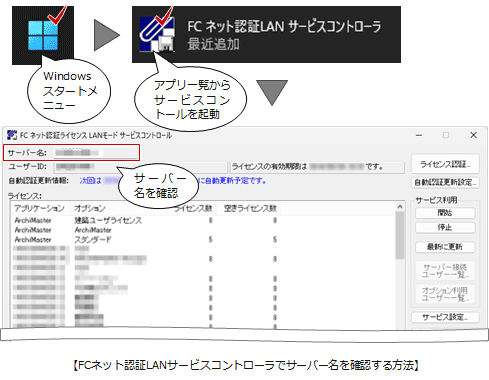
Task: Open オプション利用ユーザー一覧 button
Action: (x=445, y=294)
